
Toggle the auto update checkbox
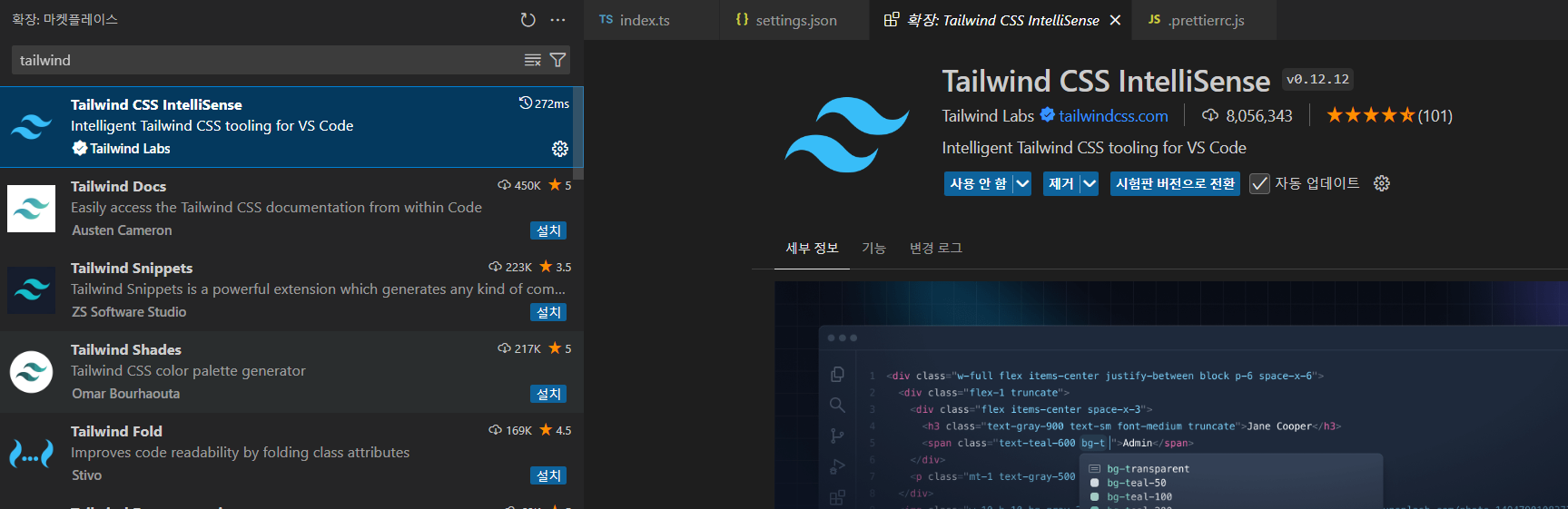tap(1259, 183)
